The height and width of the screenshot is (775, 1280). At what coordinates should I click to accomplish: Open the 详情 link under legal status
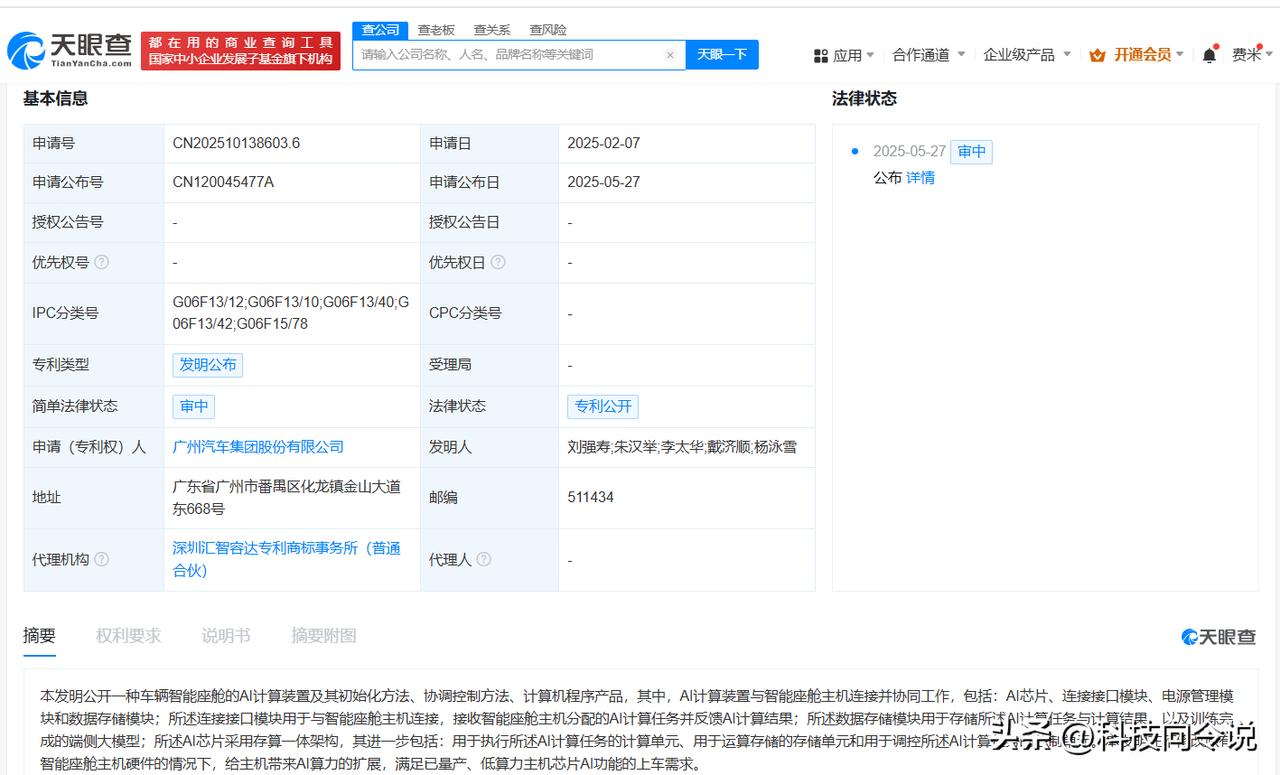(920, 178)
